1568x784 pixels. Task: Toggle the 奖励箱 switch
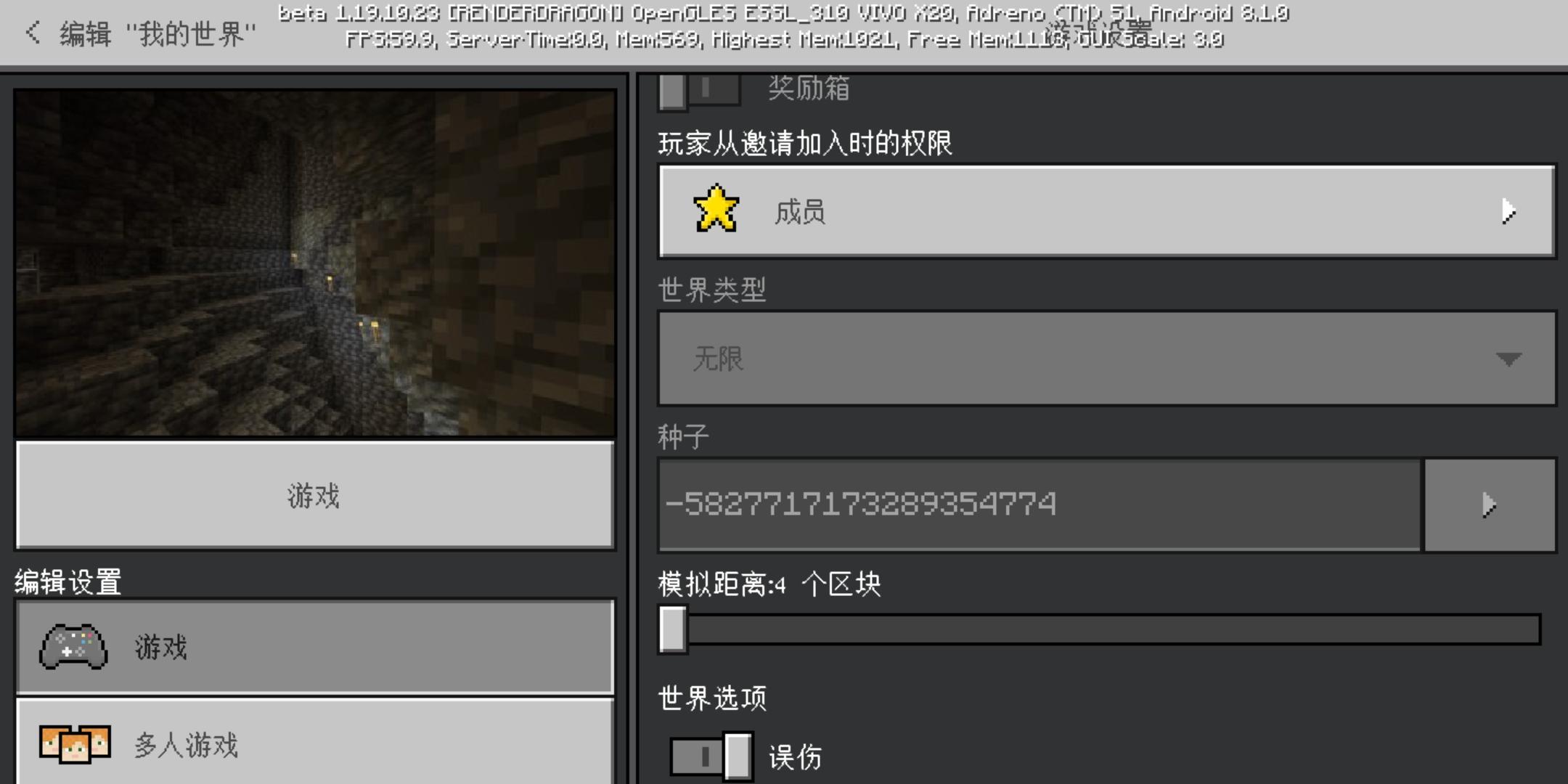click(x=699, y=90)
